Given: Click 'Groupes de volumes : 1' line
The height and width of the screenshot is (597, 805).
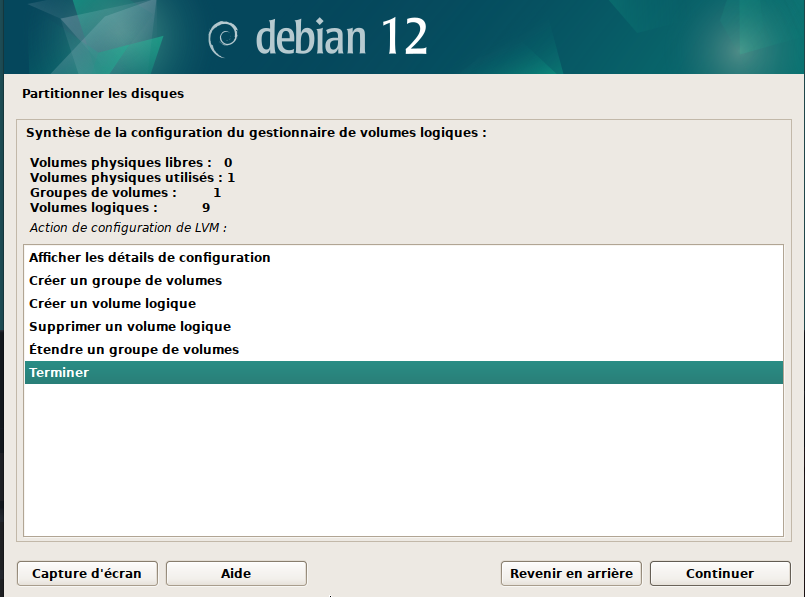Looking at the screenshot, I should tap(126, 192).
